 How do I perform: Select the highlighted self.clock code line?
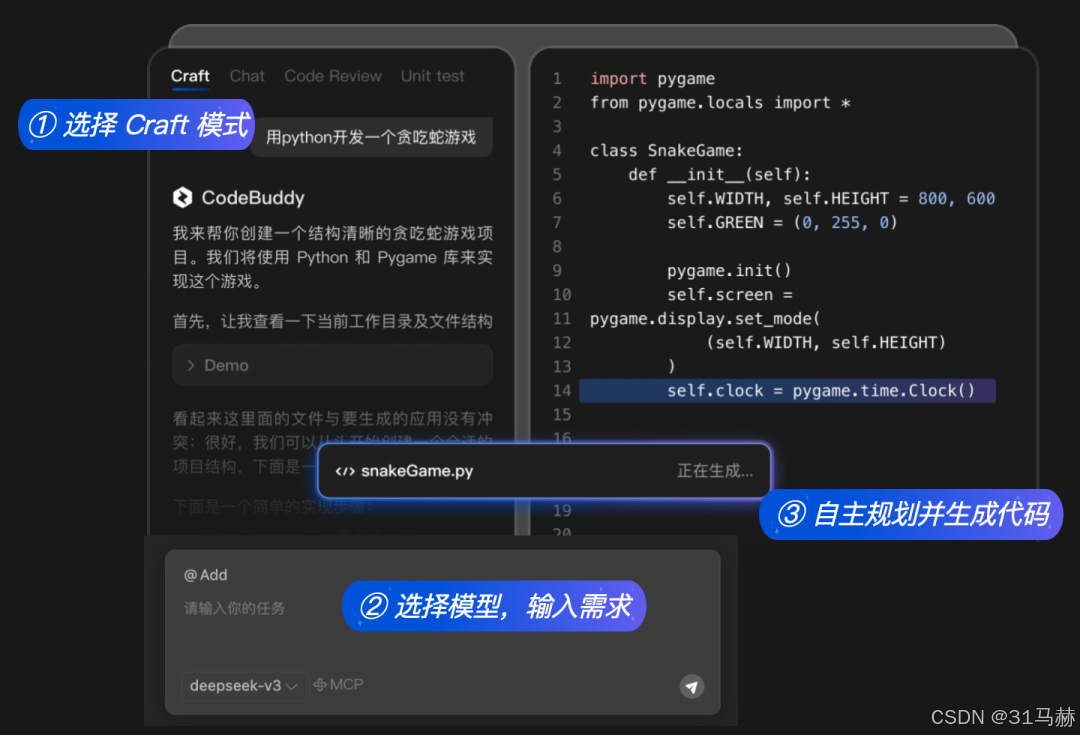[x=787, y=390]
